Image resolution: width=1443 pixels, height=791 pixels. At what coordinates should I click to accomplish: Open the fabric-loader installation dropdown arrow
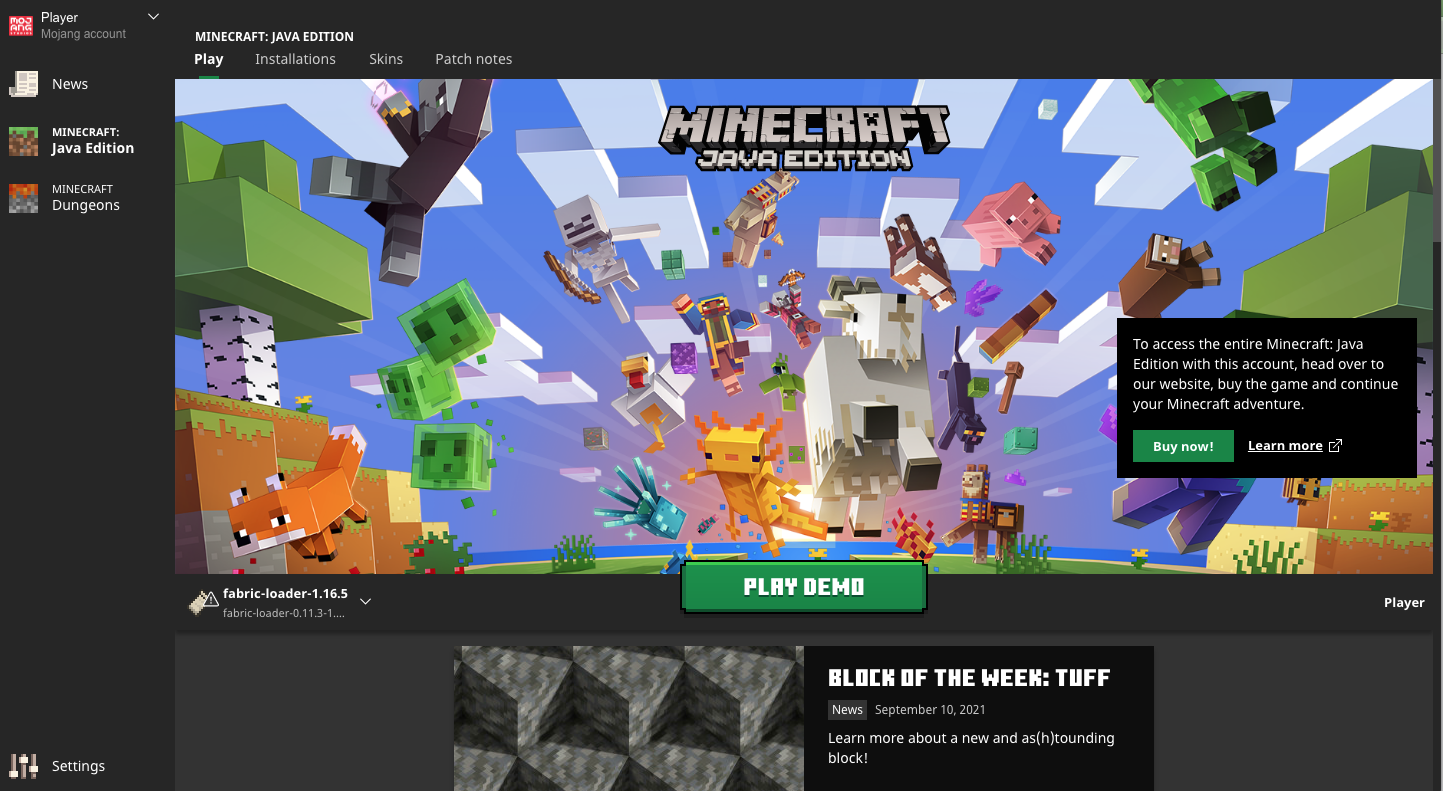(x=365, y=602)
